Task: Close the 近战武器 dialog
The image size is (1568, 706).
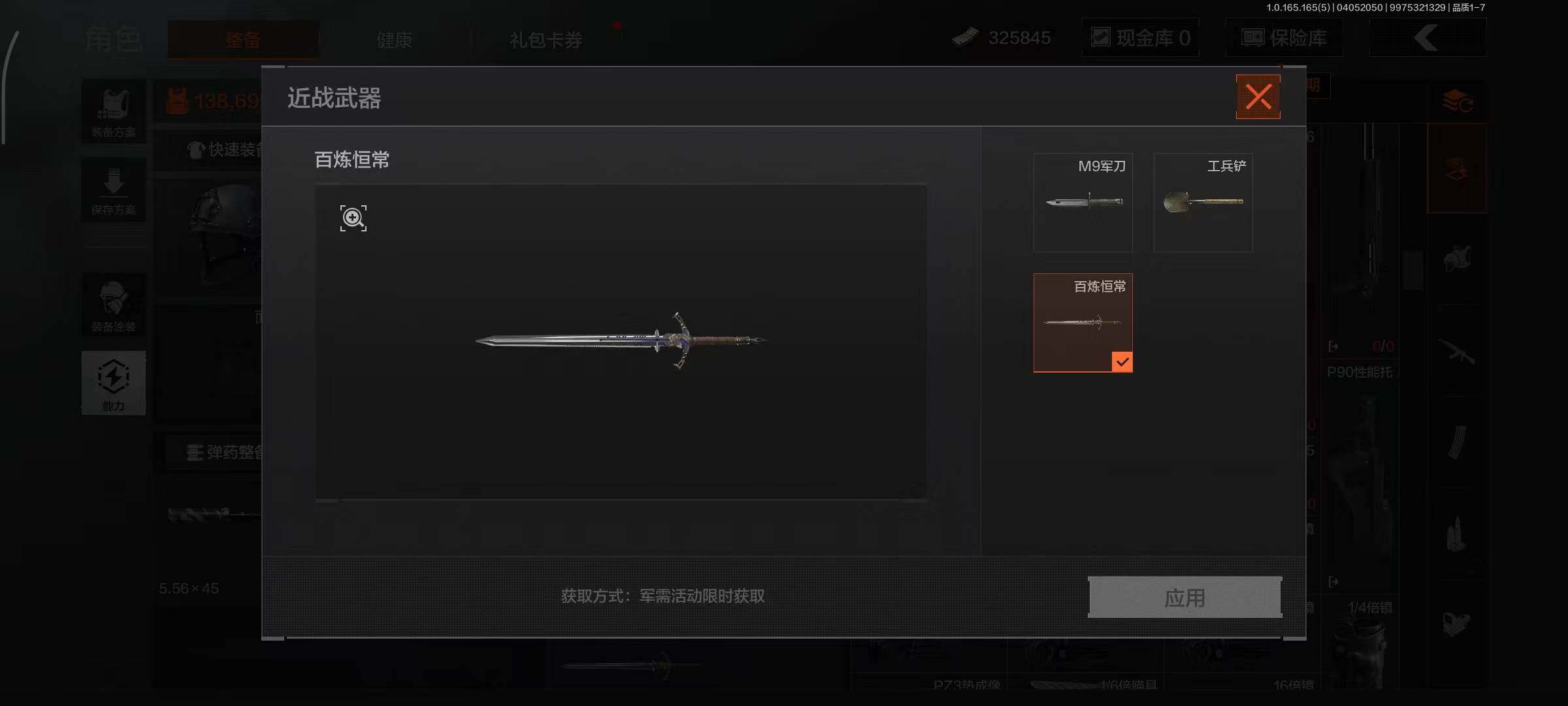Action: coord(1258,97)
